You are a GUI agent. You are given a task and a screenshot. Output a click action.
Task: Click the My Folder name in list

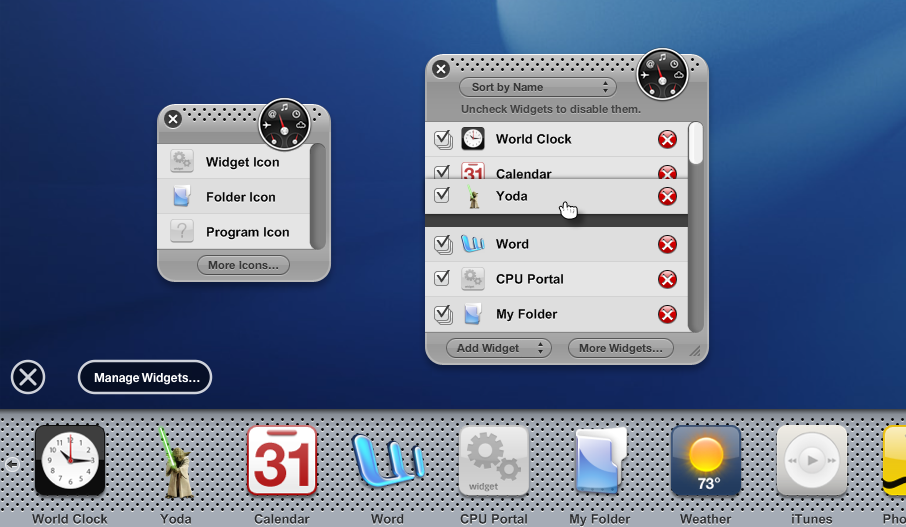click(526, 314)
